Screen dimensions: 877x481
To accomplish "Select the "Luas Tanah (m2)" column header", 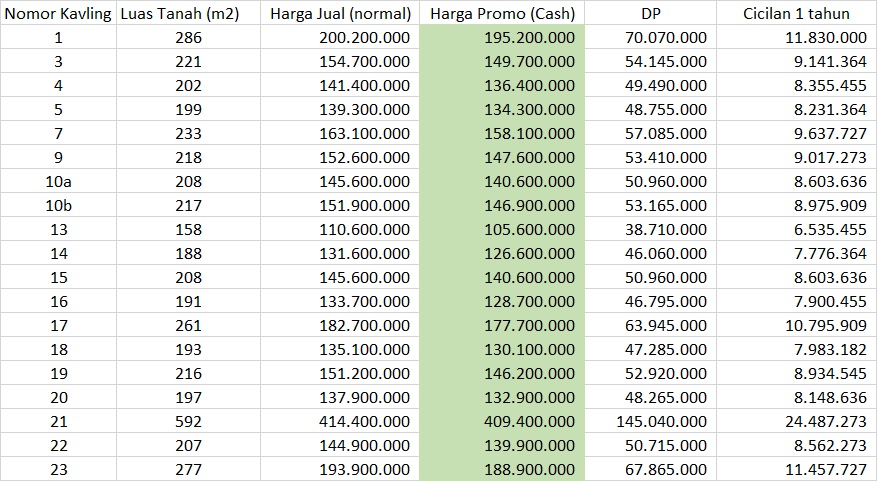I will point(188,14).
